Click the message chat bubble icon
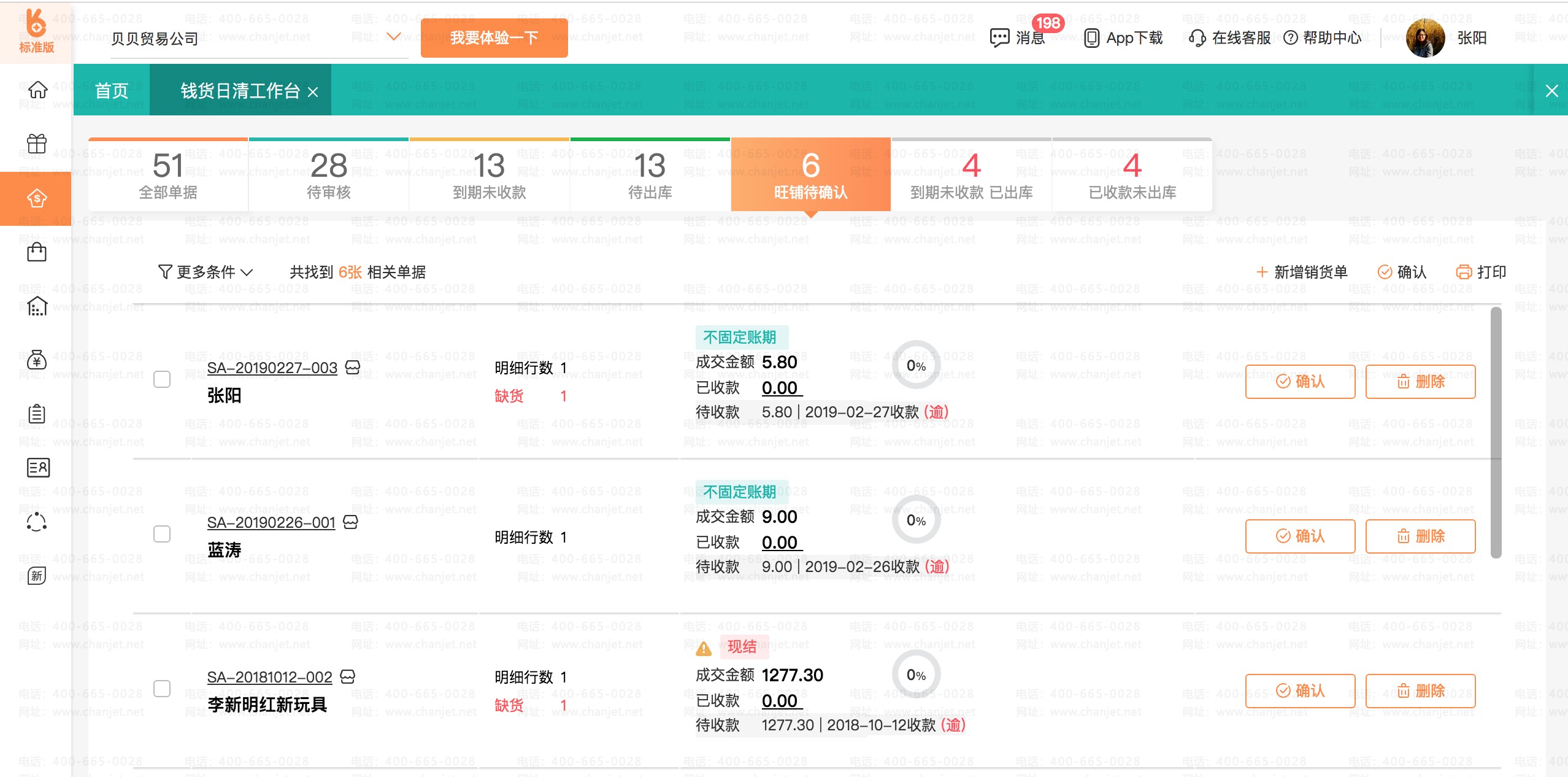The height and width of the screenshot is (777, 1568). [999, 38]
